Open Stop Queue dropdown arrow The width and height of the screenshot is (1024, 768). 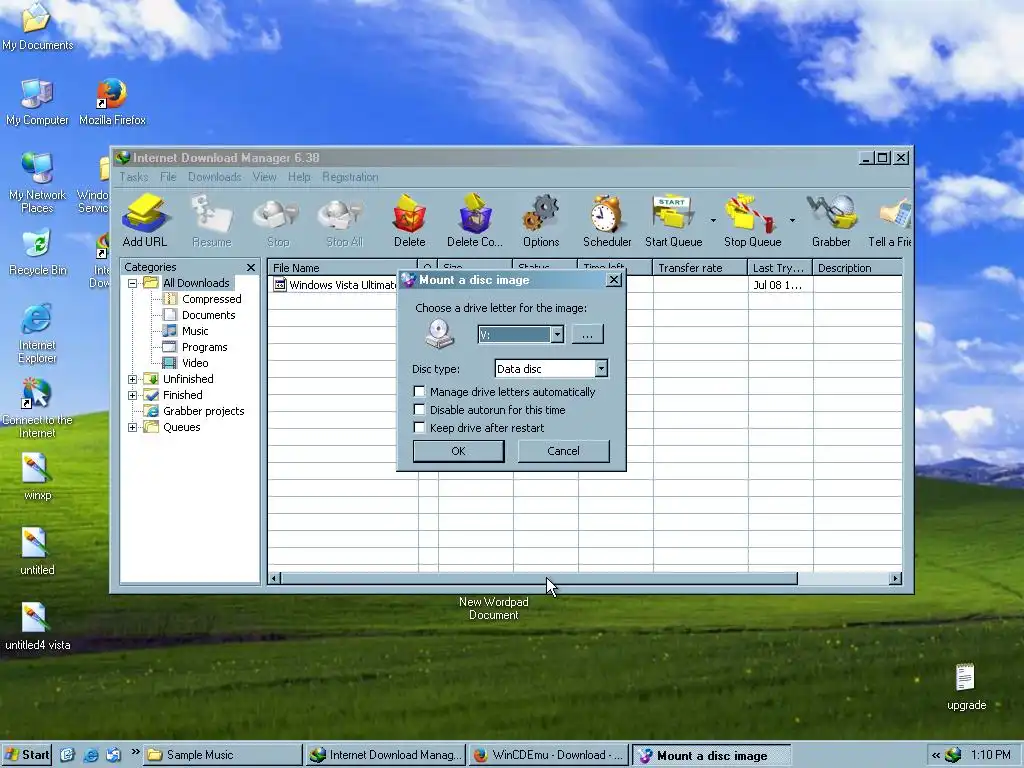click(792, 220)
